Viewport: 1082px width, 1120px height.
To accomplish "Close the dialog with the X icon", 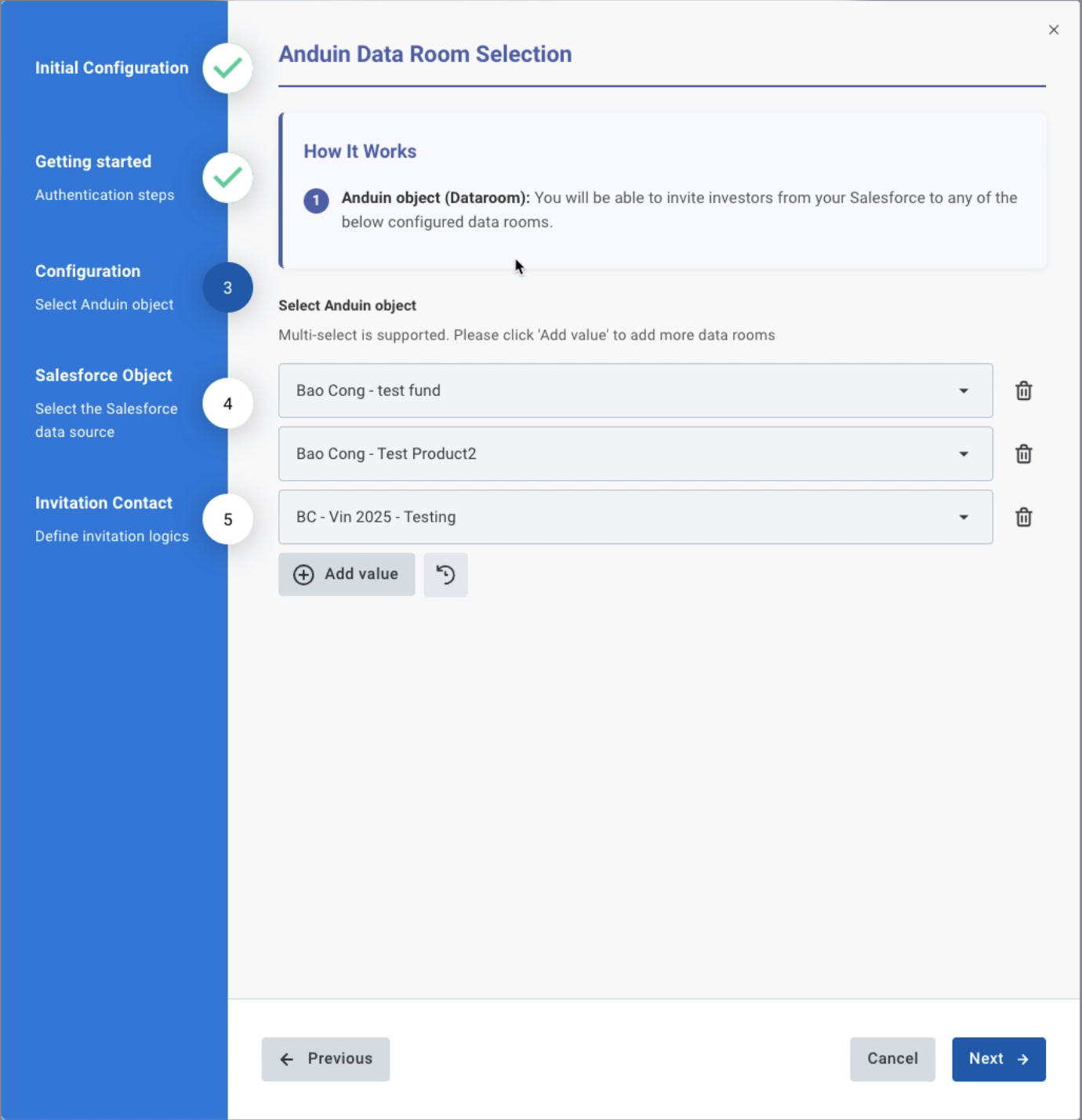I will [1054, 30].
